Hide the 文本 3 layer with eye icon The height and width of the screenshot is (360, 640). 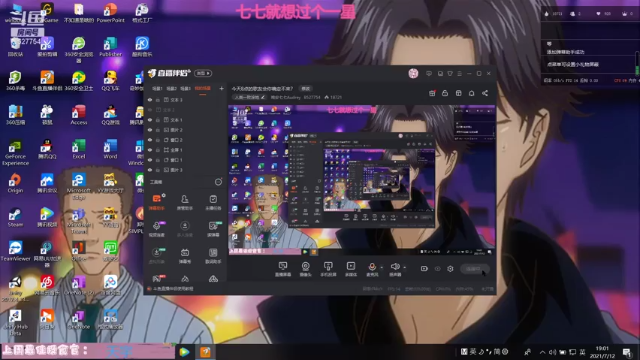pyautogui.click(x=150, y=100)
